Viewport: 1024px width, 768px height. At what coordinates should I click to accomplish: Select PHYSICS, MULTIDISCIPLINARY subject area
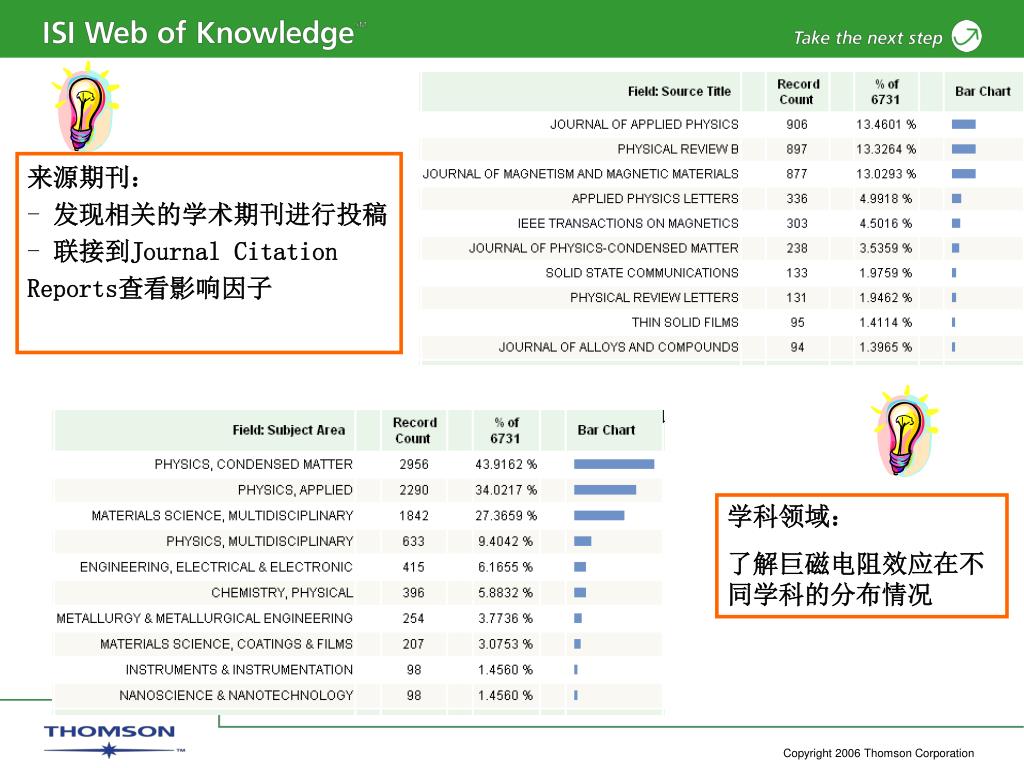click(x=259, y=541)
